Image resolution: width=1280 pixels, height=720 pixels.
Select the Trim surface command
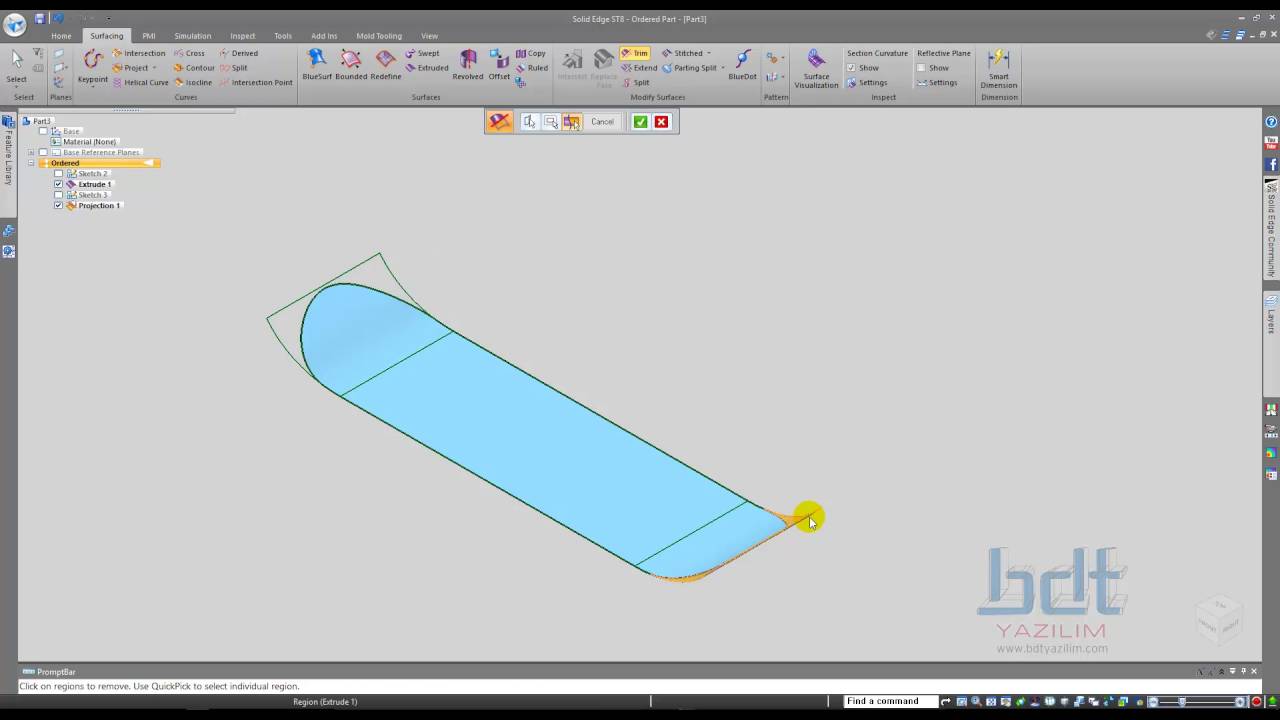(x=634, y=53)
